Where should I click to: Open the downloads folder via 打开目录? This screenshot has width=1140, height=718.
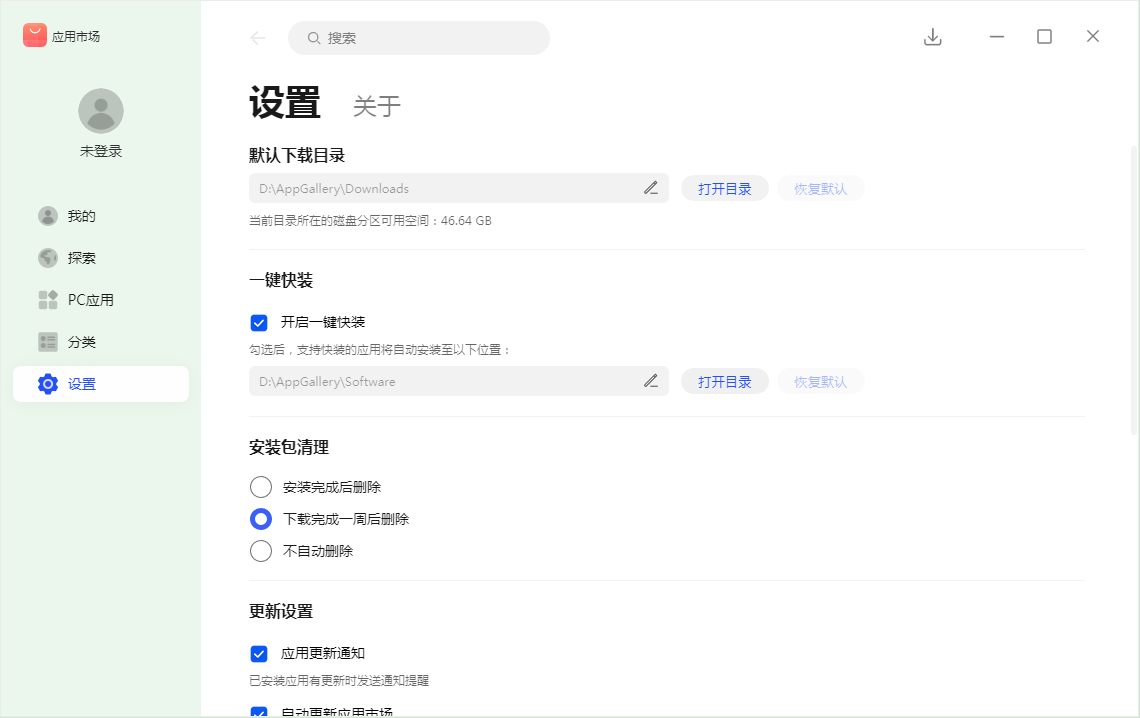click(x=724, y=188)
